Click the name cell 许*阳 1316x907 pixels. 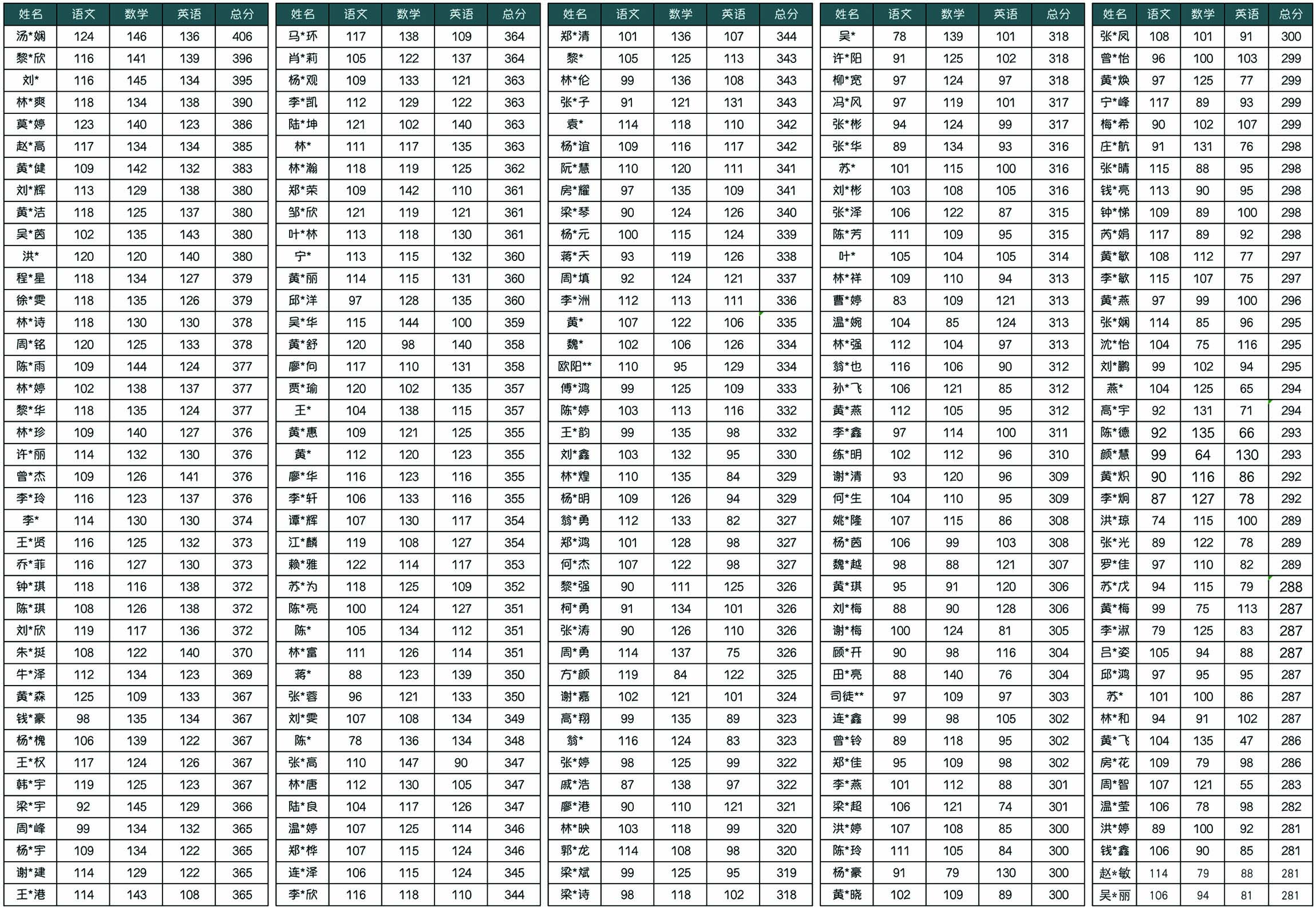coord(847,58)
